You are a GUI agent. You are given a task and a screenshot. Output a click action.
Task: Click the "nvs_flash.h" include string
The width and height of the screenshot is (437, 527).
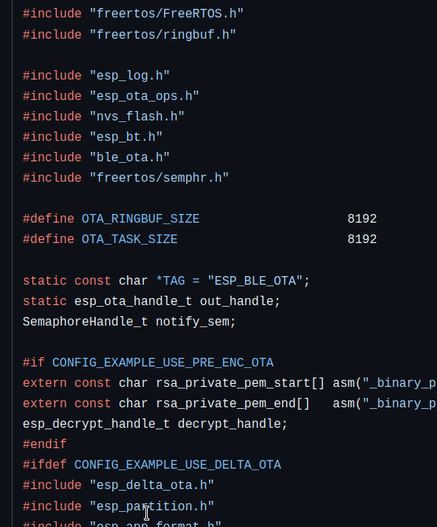(x=137, y=117)
